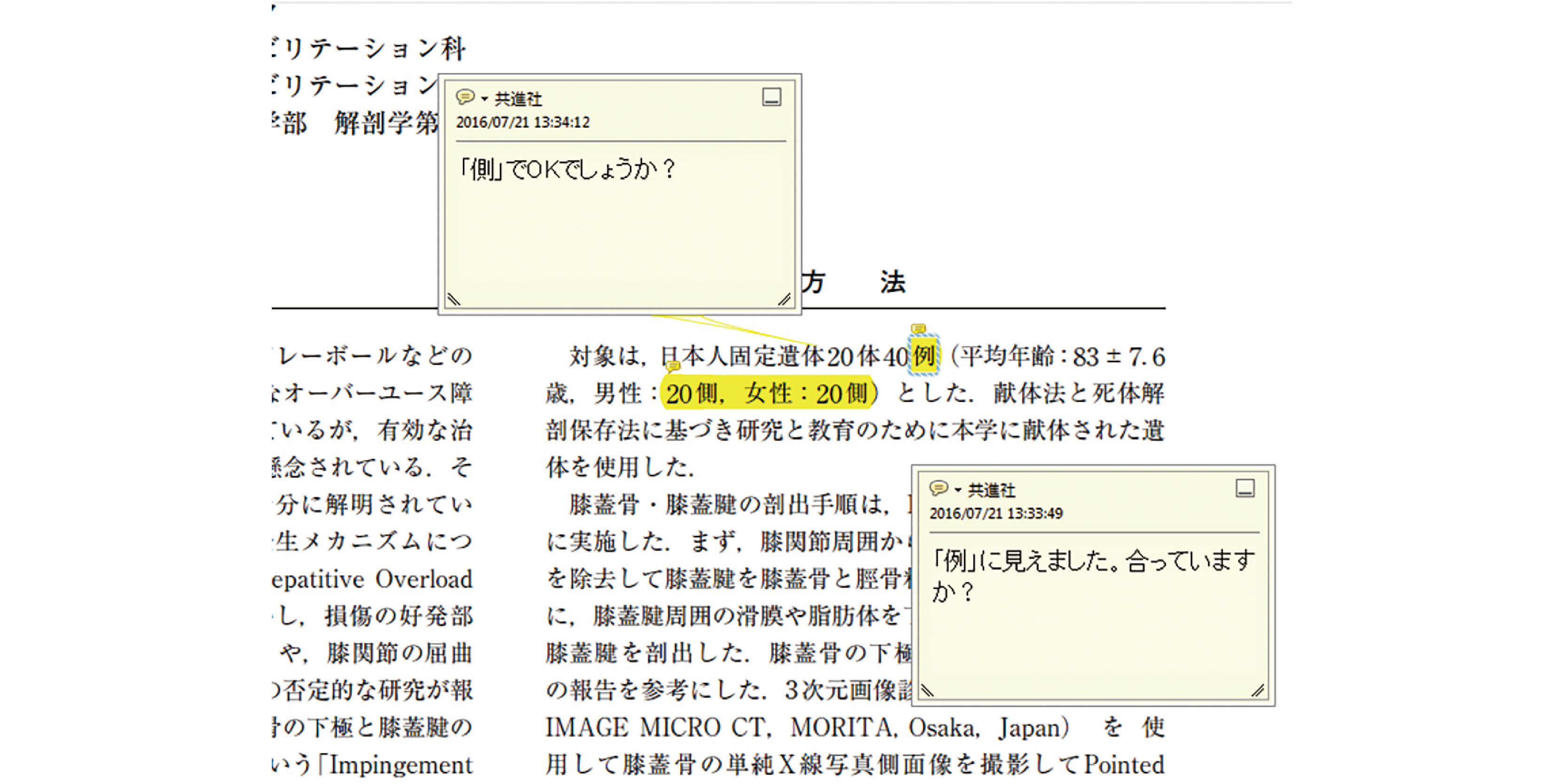The width and height of the screenshot is (1568, 784).
Task: Open dropdown arrow in the 13:33:49 note
Action: tap(958, 490)
